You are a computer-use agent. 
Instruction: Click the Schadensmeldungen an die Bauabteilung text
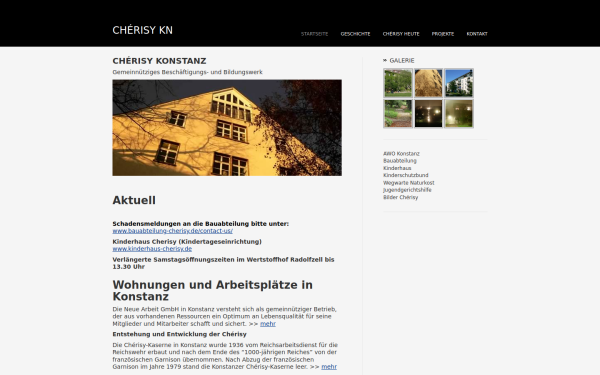pos(201,223)
